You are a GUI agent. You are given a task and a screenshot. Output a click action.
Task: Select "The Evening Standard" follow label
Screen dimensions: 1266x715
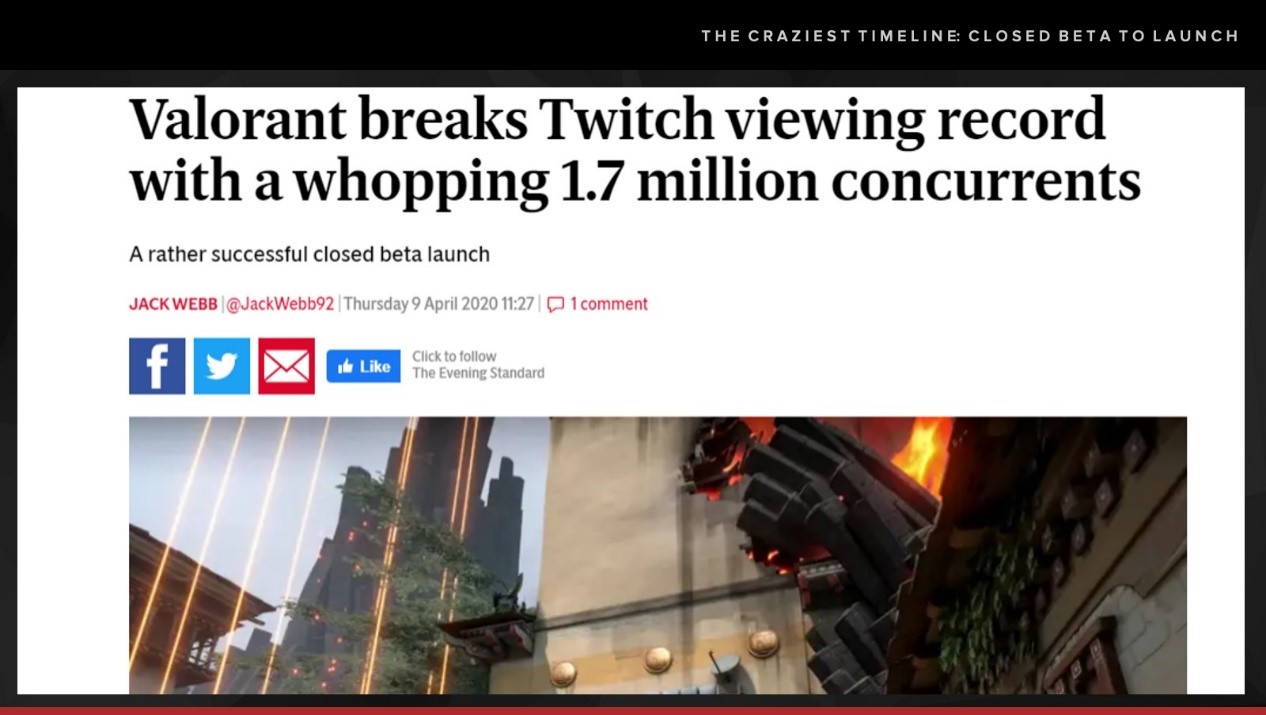pos(478,373)
